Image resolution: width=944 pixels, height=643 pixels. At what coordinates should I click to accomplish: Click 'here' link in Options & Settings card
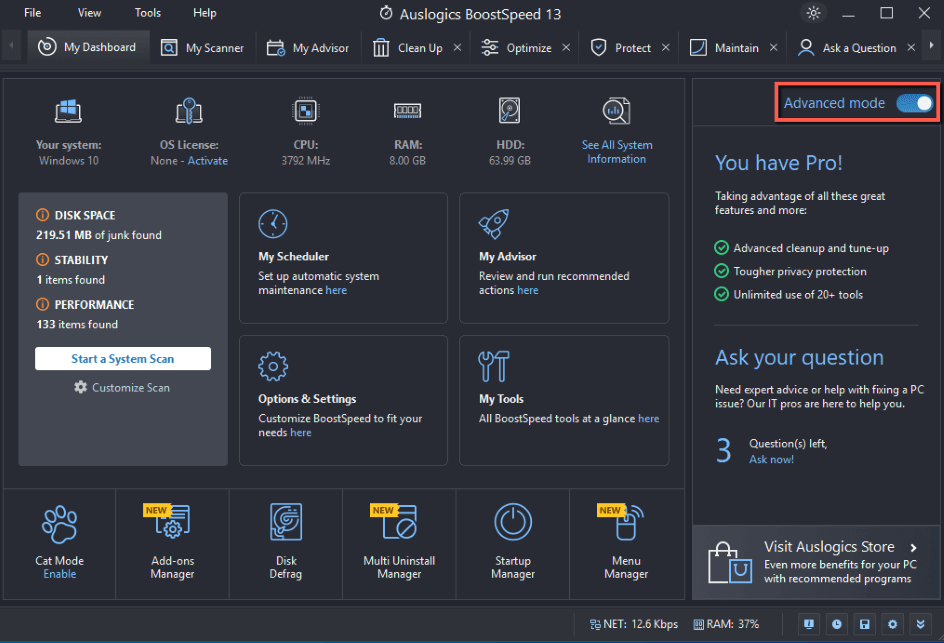[300, 433]
